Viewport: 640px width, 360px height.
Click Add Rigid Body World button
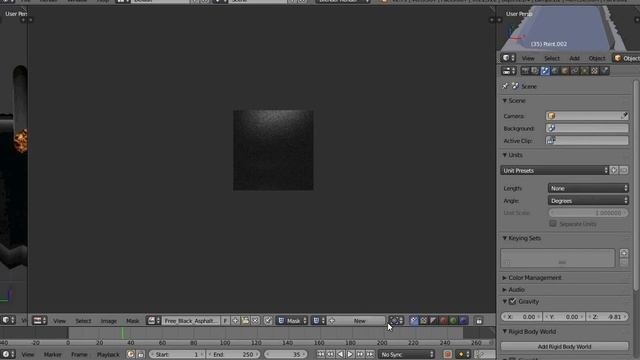564,346
